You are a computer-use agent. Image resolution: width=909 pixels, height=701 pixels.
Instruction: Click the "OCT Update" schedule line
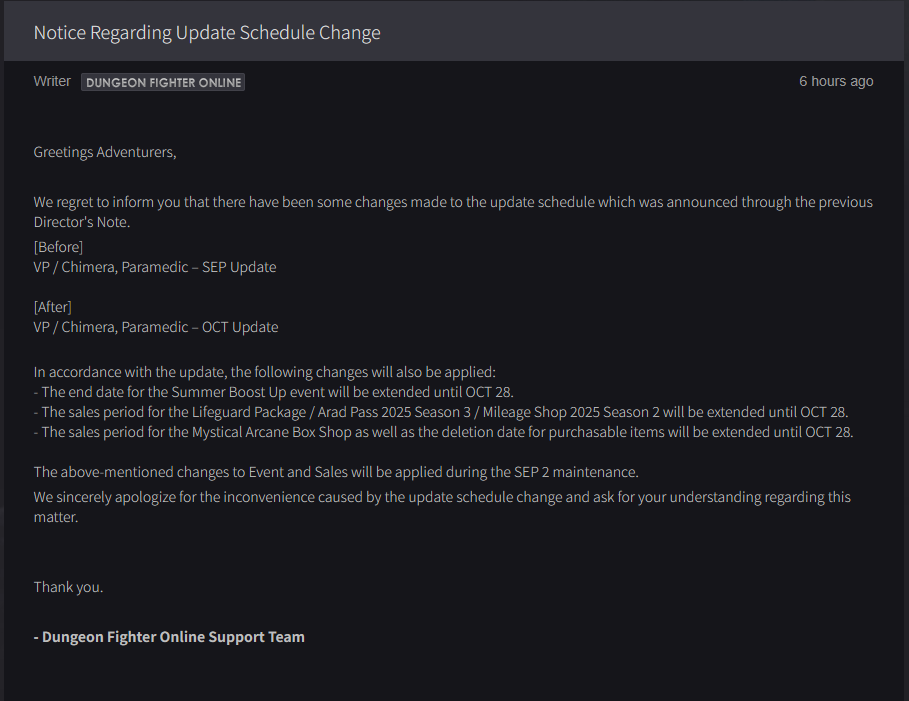(156, 327)
